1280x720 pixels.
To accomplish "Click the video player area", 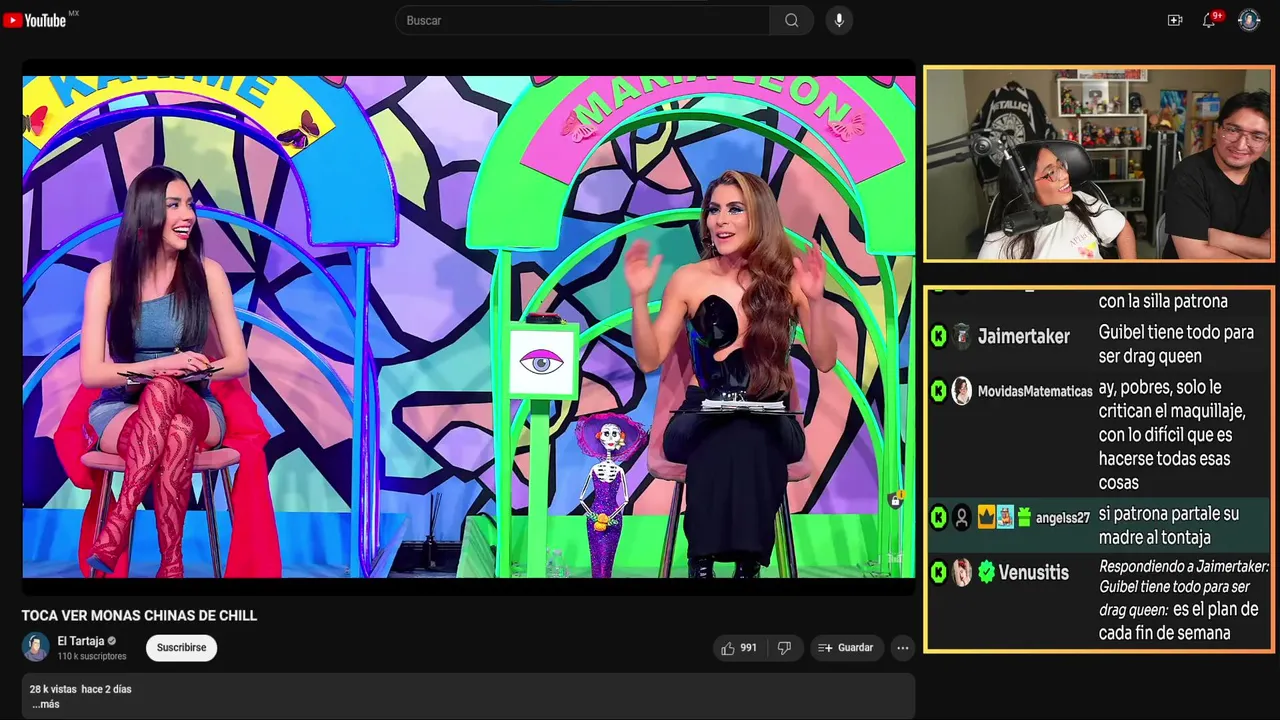I will [x=468, y=327].
